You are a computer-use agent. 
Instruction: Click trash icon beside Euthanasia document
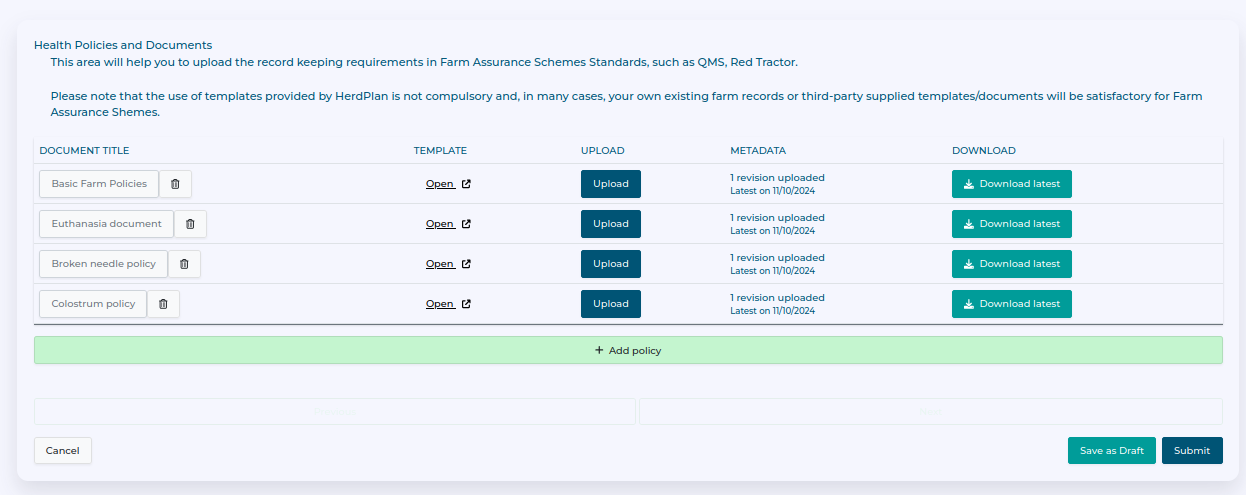click(x=190, y=224)
